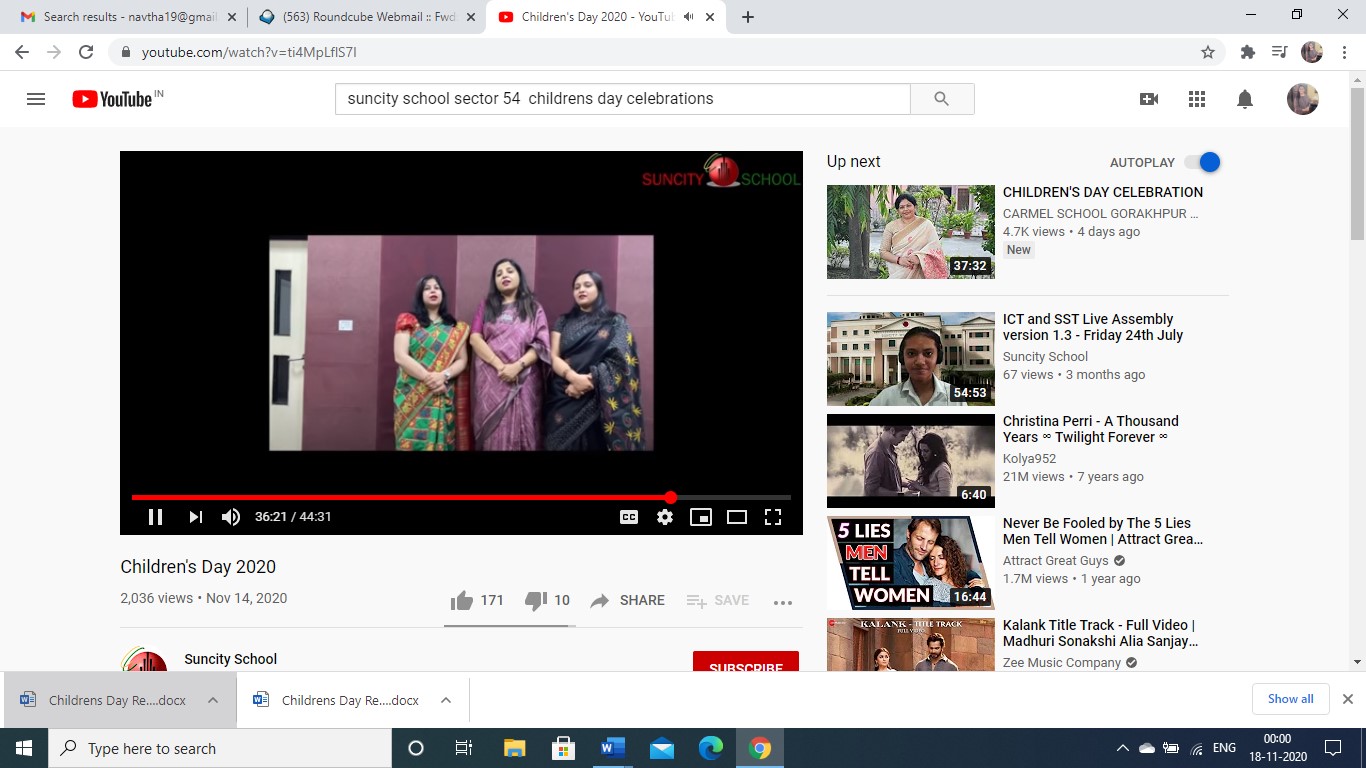Open Task View on taskbar
1366x768 pixels.
(x=464, y=748)
